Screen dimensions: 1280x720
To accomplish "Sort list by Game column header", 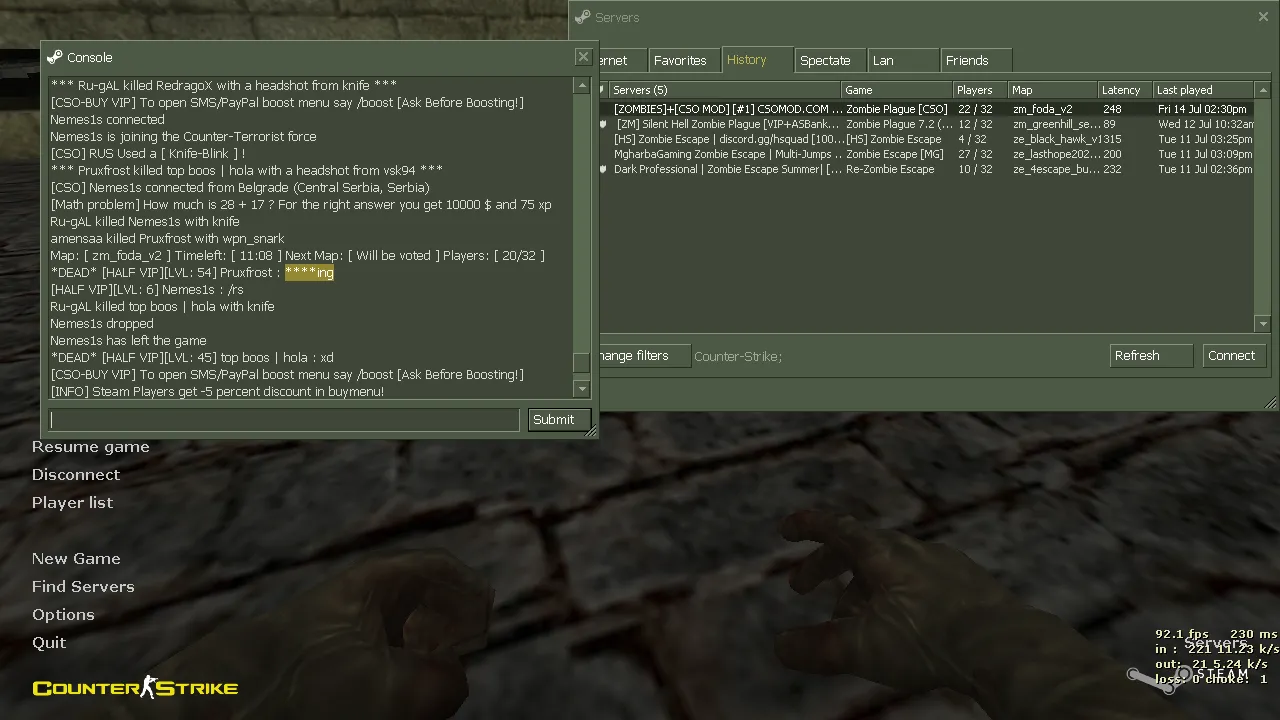I will pos(897,90).
